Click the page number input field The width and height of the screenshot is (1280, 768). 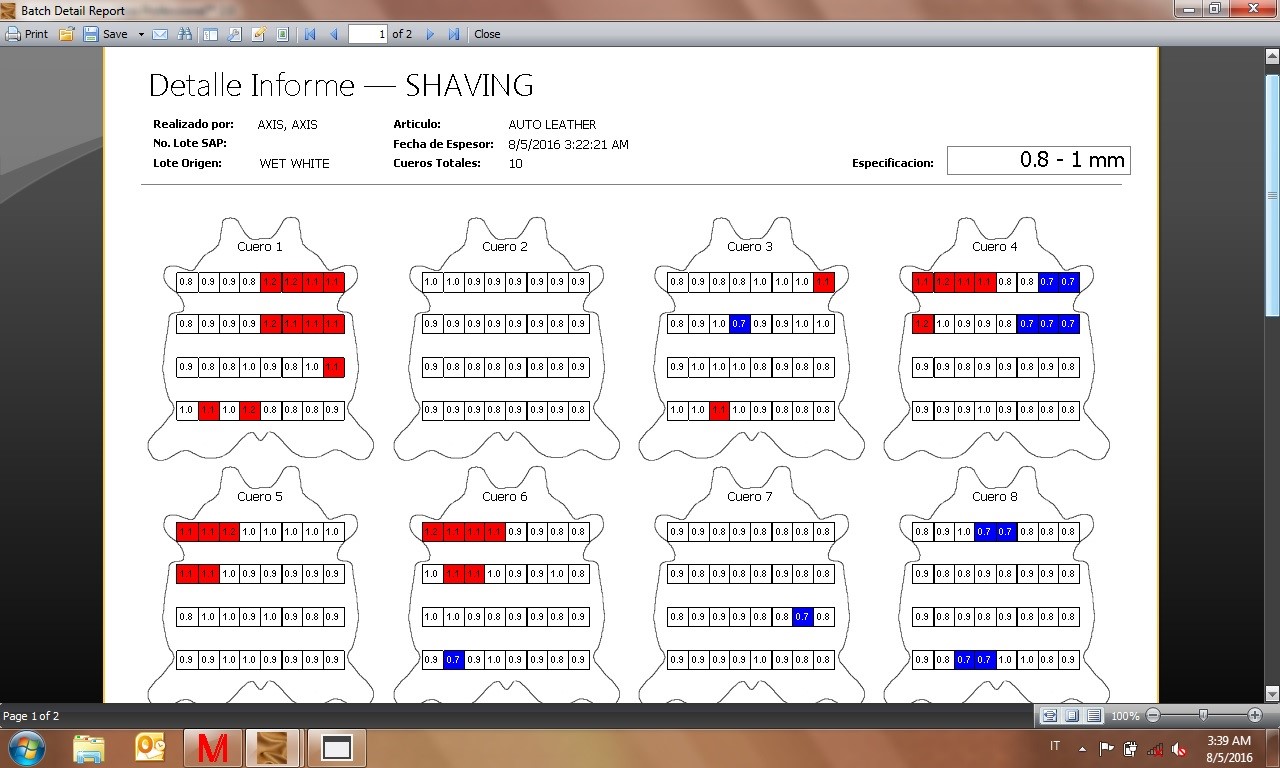coord(368,34)
